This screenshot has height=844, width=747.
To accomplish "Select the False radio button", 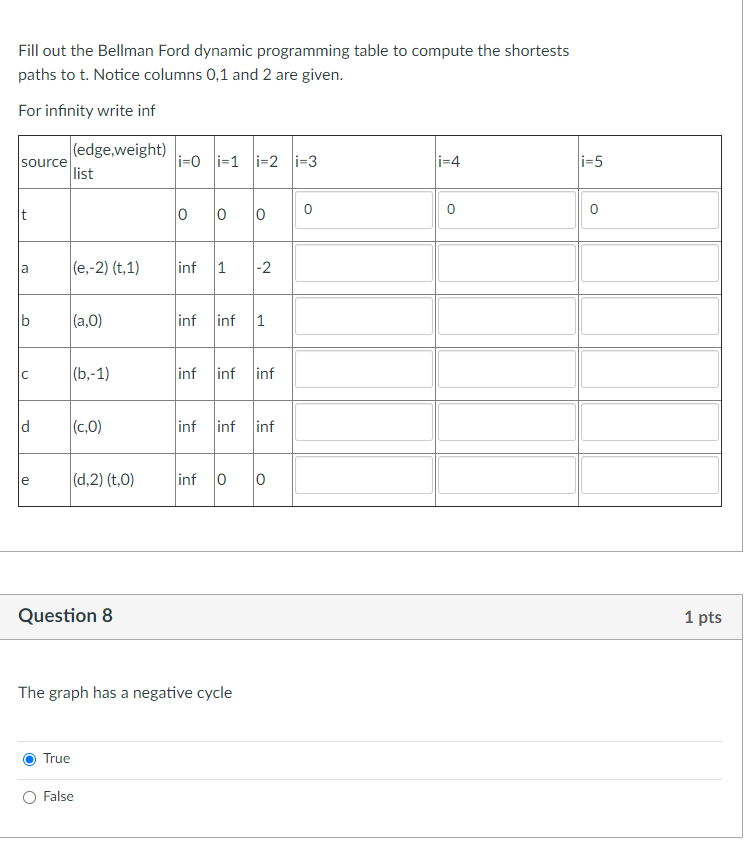I will coord(30,796).
